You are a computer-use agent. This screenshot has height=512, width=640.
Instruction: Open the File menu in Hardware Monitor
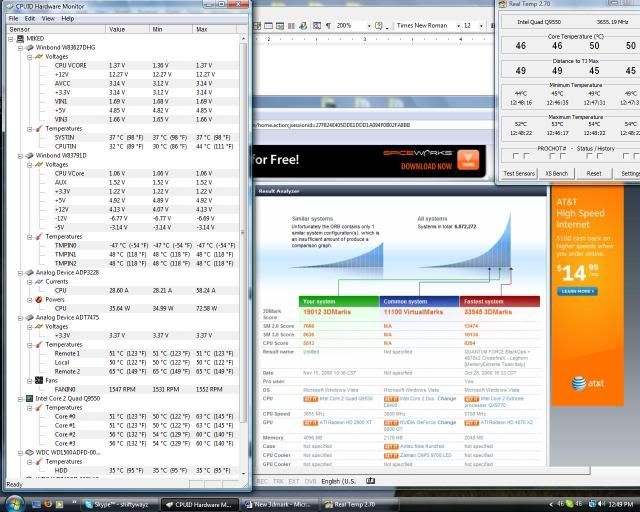(13, 18)
